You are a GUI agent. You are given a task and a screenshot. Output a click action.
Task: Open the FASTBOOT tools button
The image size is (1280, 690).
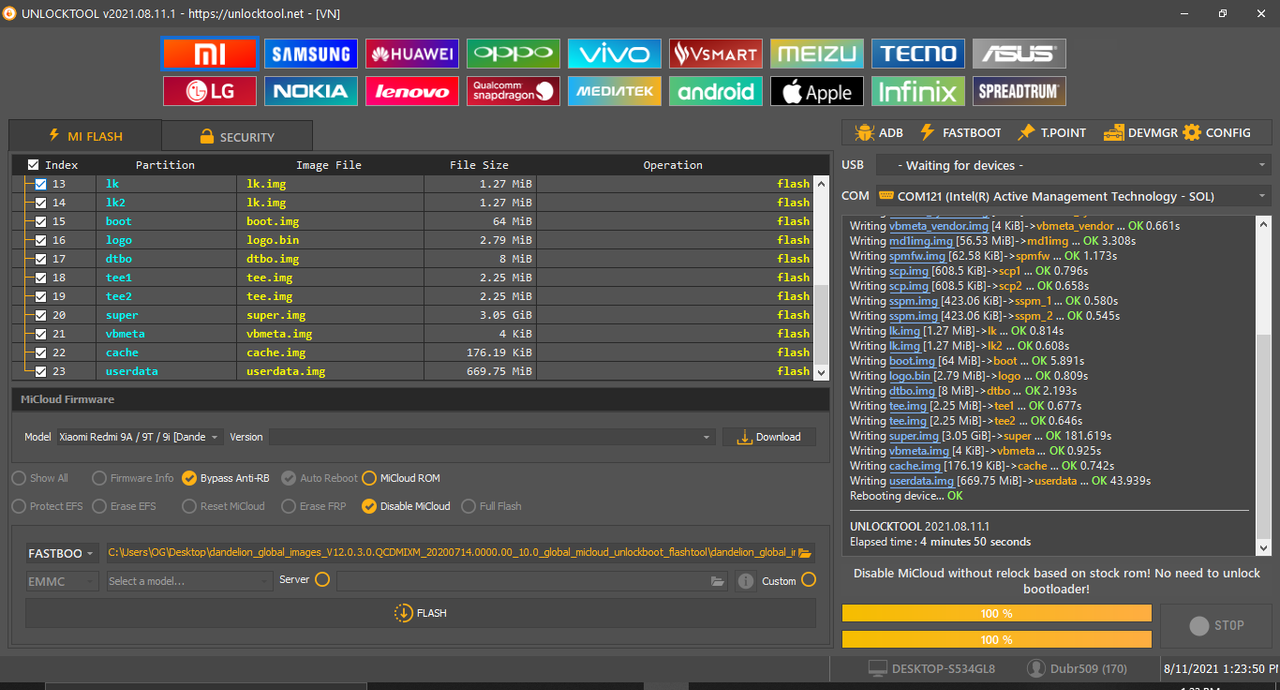pos(959,132)
